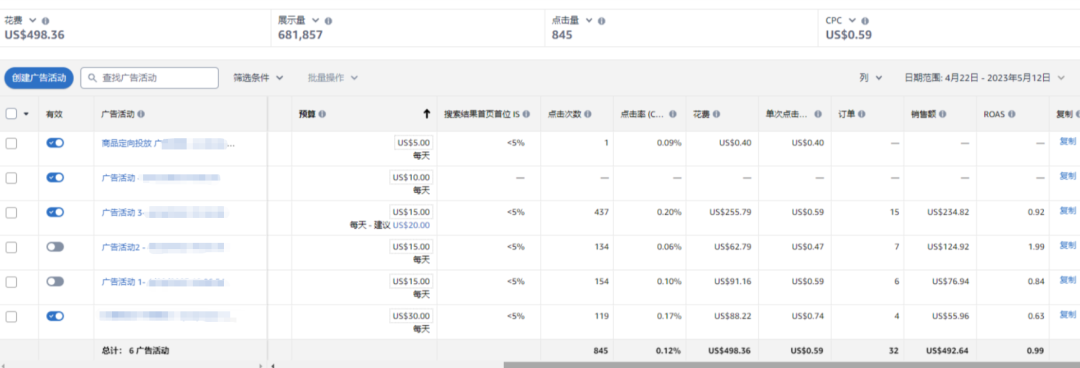This screenshot has height=368, width=1080.
Task: Click the info icon next to 销售额 header
Action: coord(942,114)
